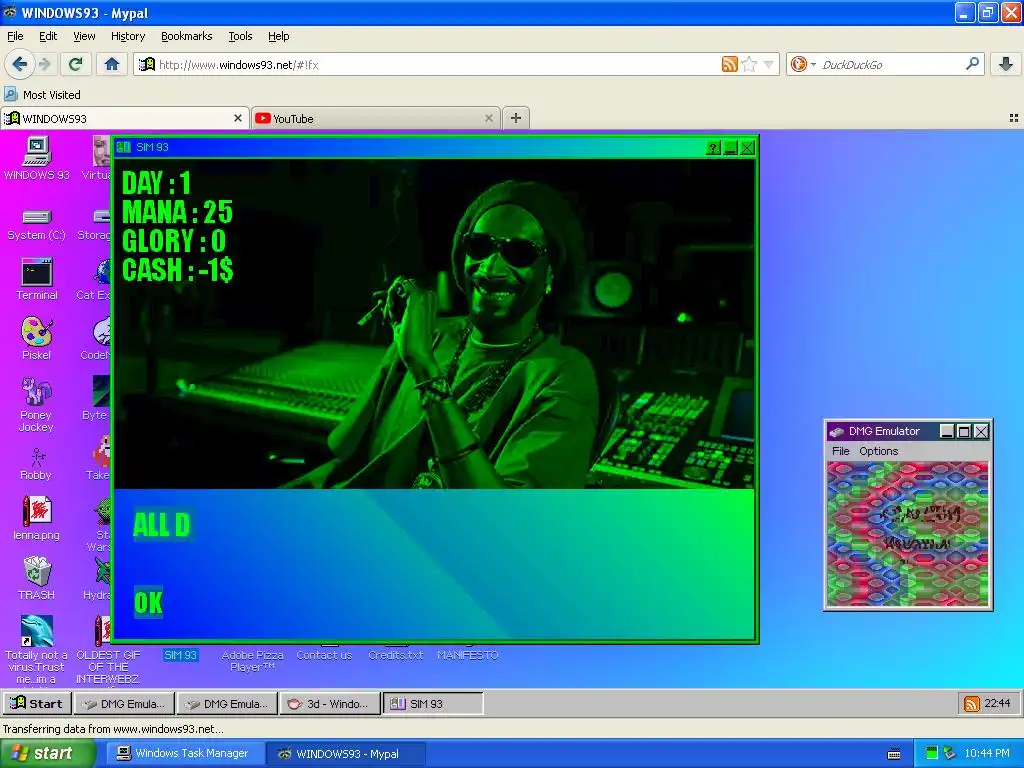Open the Contact us desktop icon
Image resolution: width=1024 pixels, height=768 pixels.
pos(324,654)
